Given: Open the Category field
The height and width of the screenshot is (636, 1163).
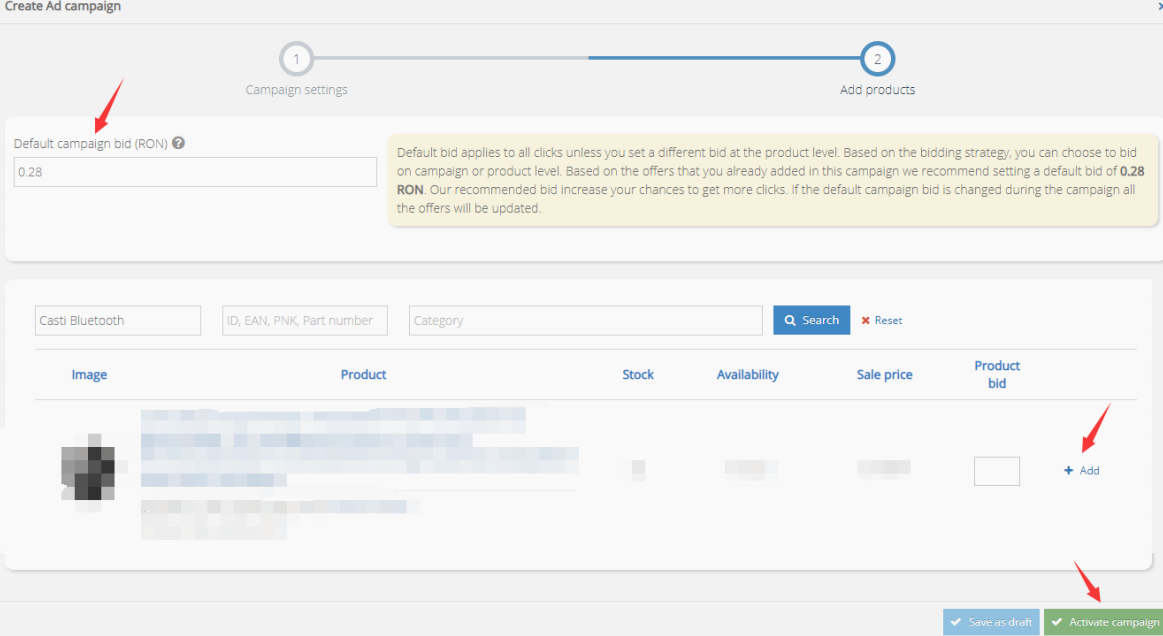Looking at the screenshot, I should (x=585, y=321).
